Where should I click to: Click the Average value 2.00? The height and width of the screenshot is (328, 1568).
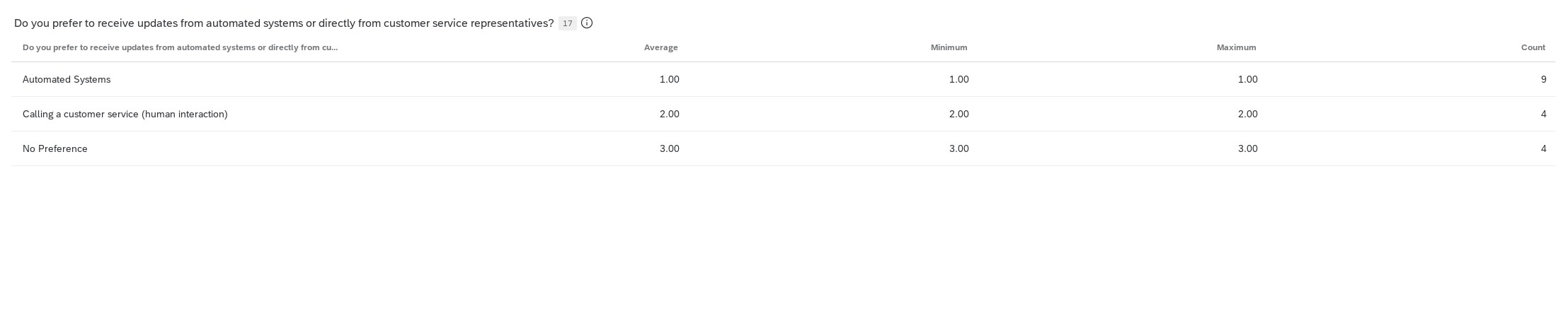(x=669, y=114)
